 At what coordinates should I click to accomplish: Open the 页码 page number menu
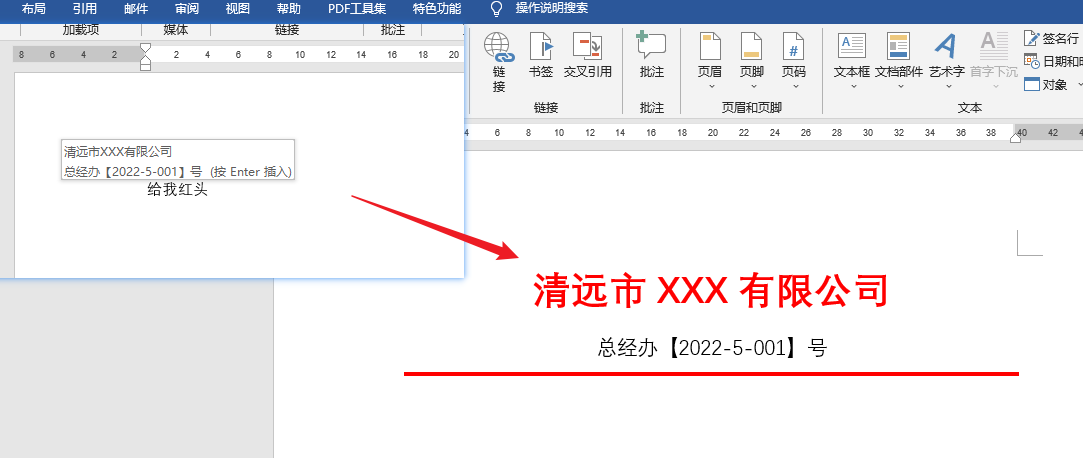click(x=794, y=61)
